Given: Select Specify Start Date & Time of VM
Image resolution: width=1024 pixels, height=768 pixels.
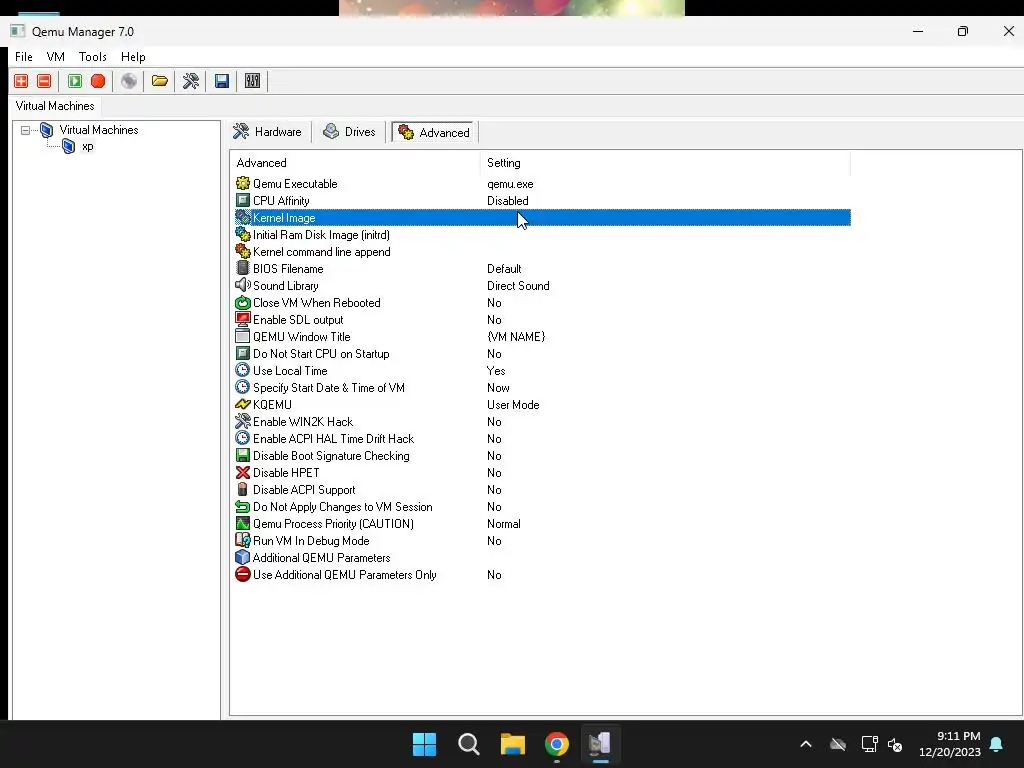Looking at the screenshot, I should 543,387.
